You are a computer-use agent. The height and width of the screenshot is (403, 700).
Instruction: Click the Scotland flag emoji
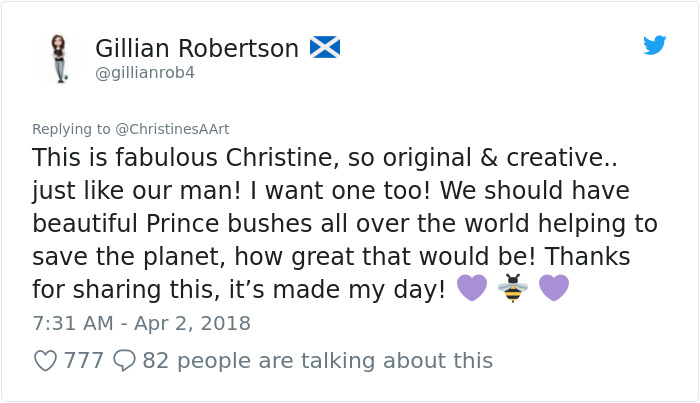coord(325,47)
